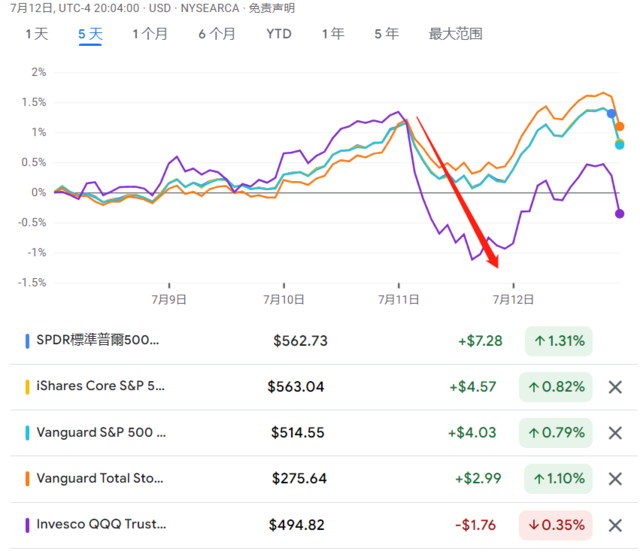This screenshot has height=560, width=640.
Task: Select the 1天 time range tab
Action: coord(36,34)
